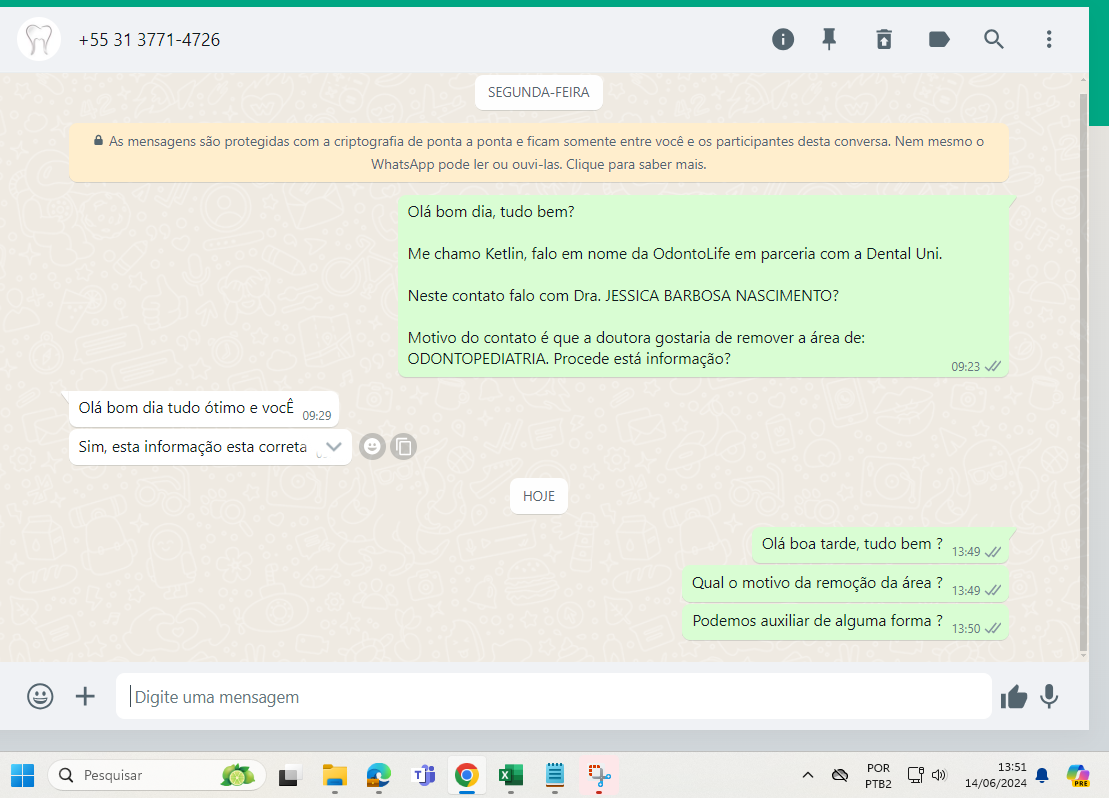Screen dimensions: 1109x798
Task: Click the HOJE date badge
Action: pos(538,497)
